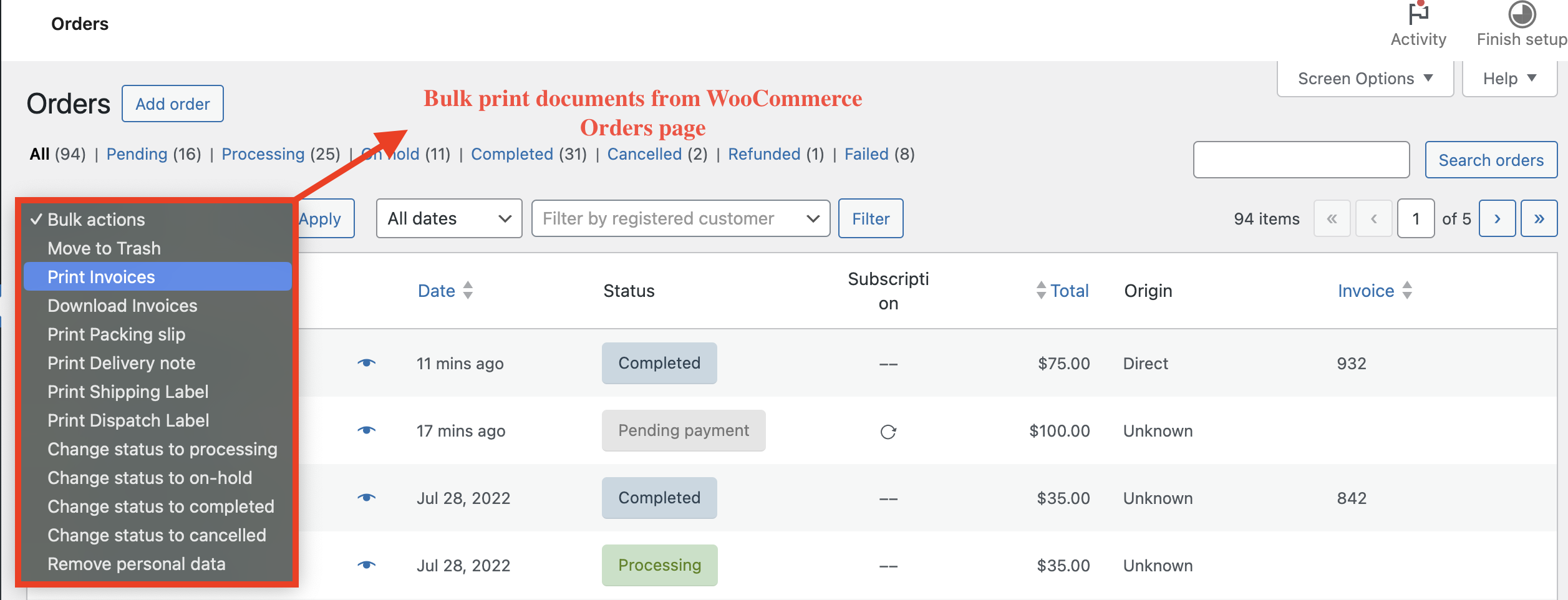The image size is (1568, 600).
Task: Click Completed status badge on invoice 842 row
Action: tap(659, 498)
